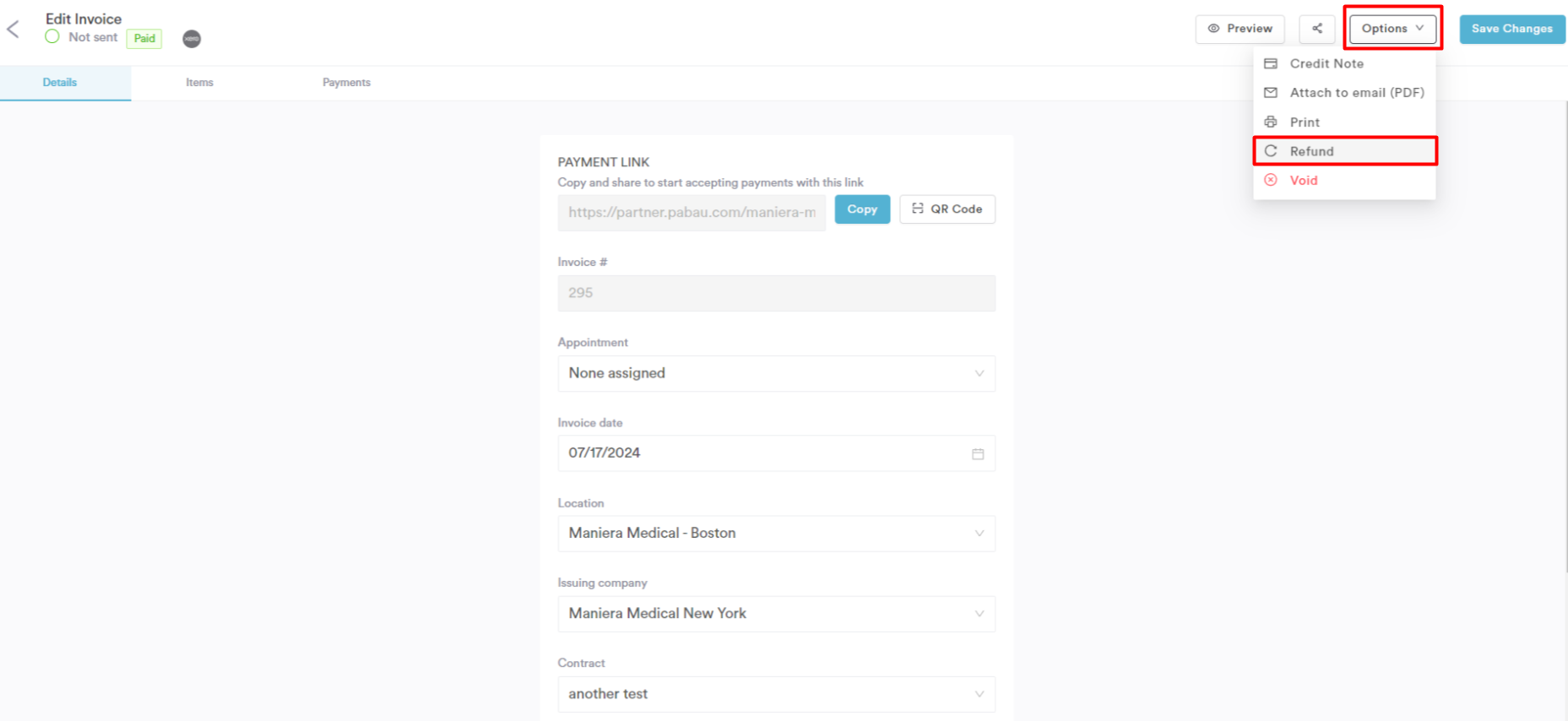Copy the payment link
The width and height of the screenshot is (1568, 721).
862,209
